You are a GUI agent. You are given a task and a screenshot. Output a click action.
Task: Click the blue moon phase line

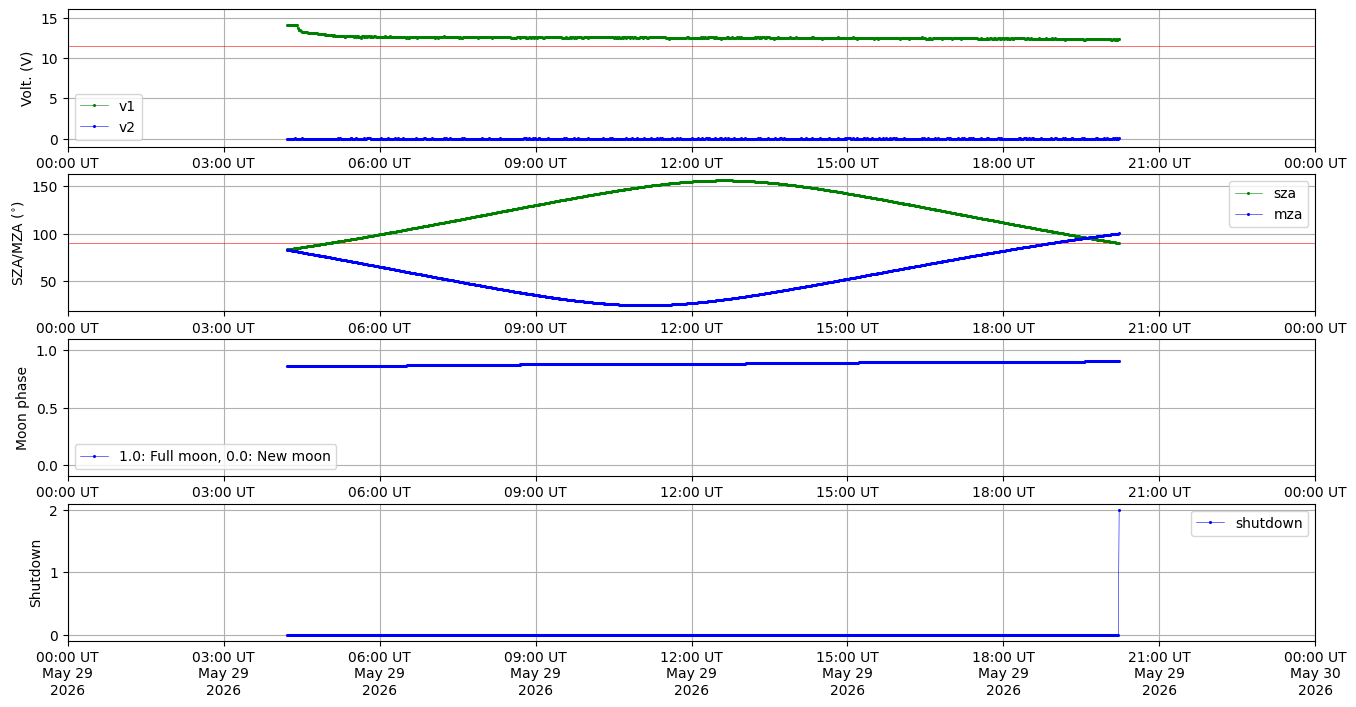pos(700,364)
